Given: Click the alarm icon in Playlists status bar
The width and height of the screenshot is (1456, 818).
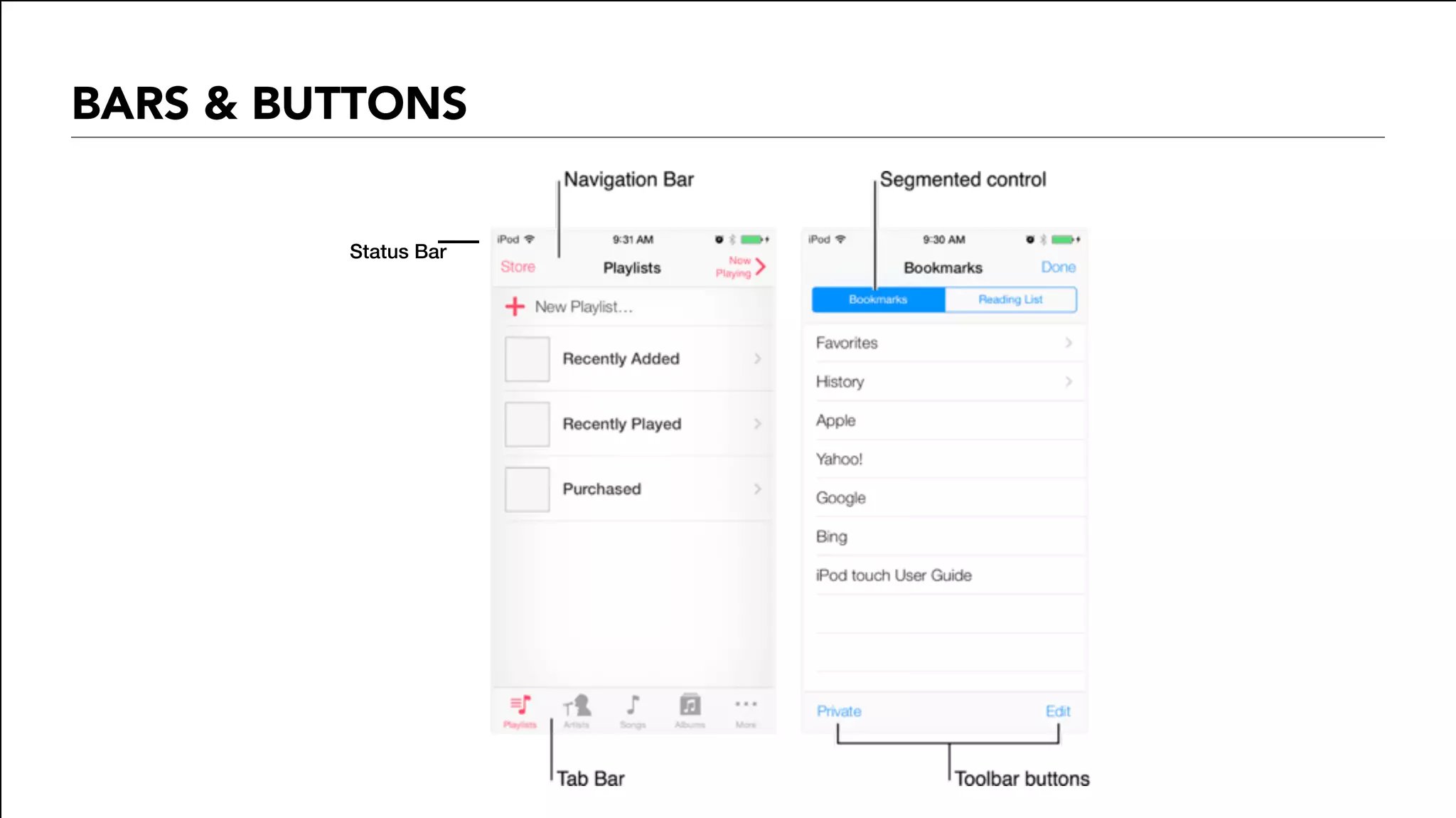Looking at the screenshot, I should [719, 240].
